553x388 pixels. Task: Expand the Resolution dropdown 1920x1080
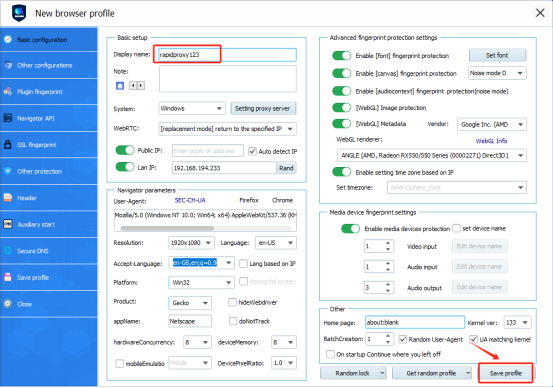coord(191,243)
